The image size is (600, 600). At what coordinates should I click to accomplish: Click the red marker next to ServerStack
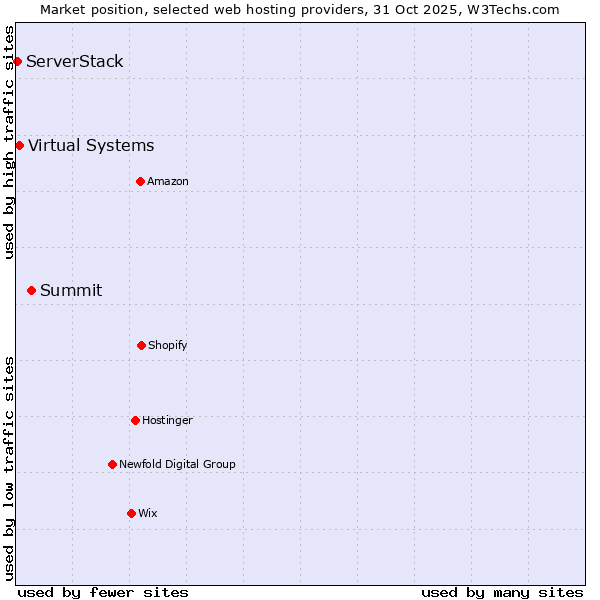[17, 62]
